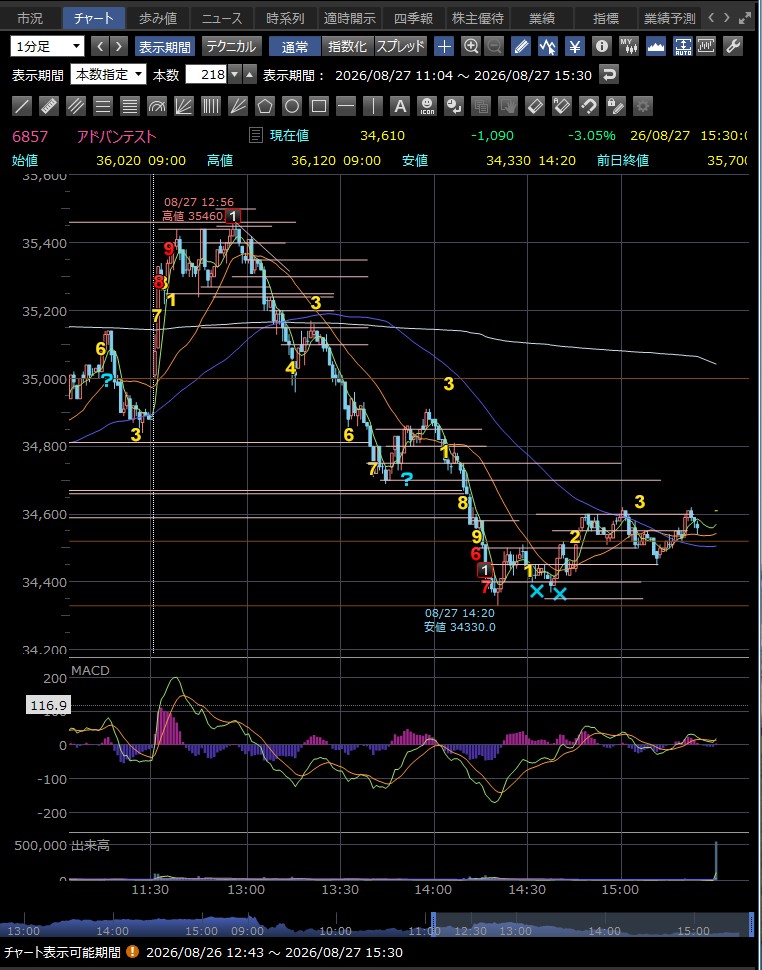Open the smiley icon stamp tool
The height and width of the screenshot is (970, 762).
(x=427, y=106)
